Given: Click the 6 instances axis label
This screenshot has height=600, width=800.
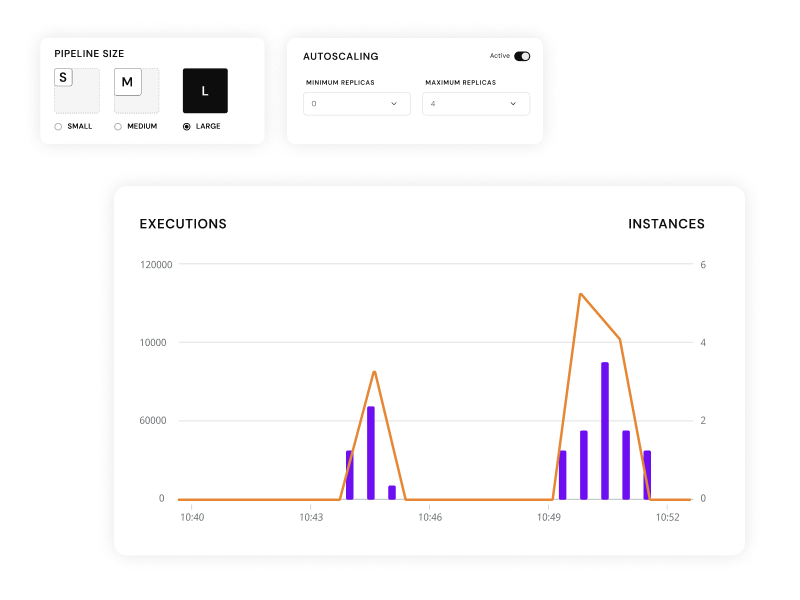Looking at the screenshot, I should (703, 265).
